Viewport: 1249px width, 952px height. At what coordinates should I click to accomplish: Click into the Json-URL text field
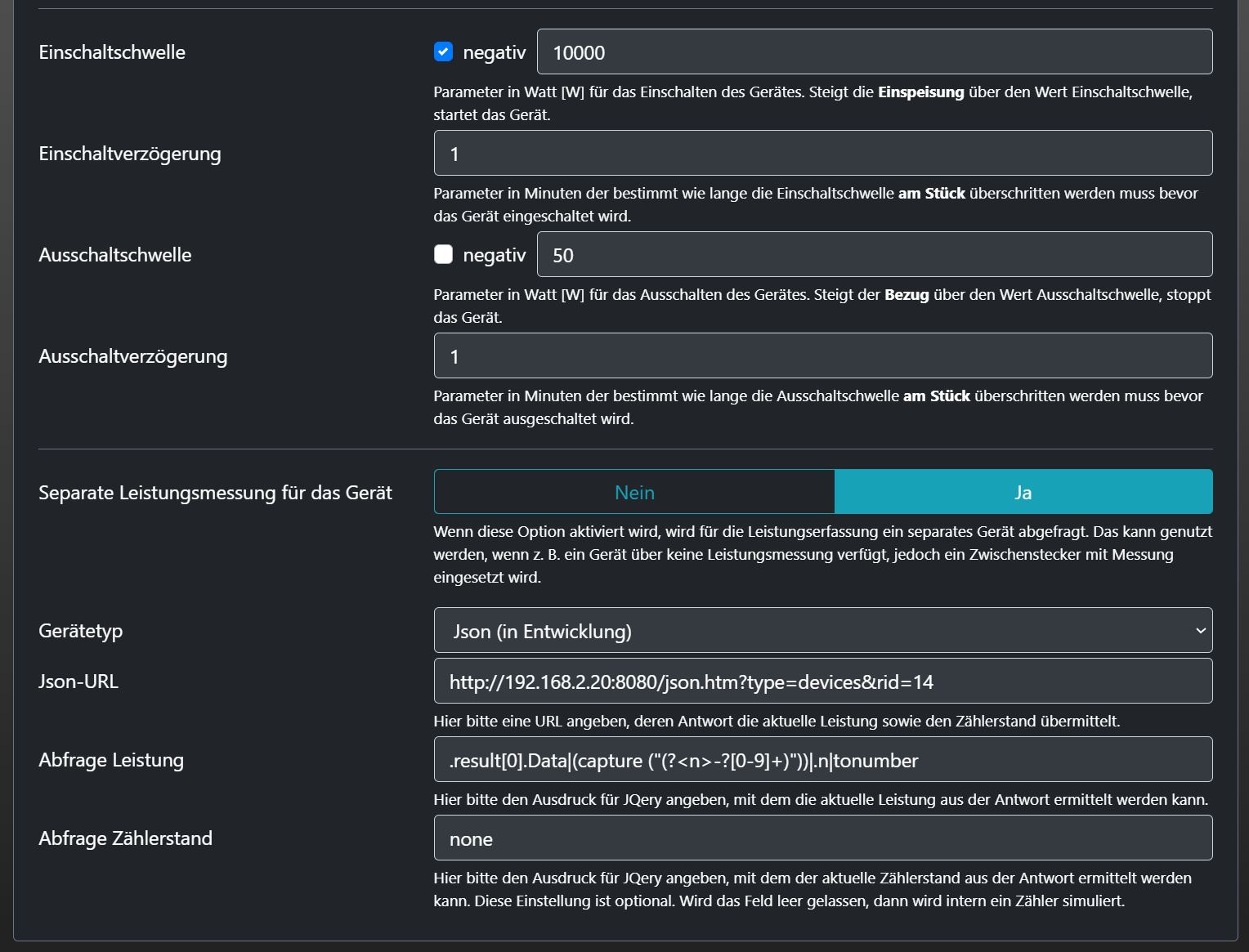(822, 682)
